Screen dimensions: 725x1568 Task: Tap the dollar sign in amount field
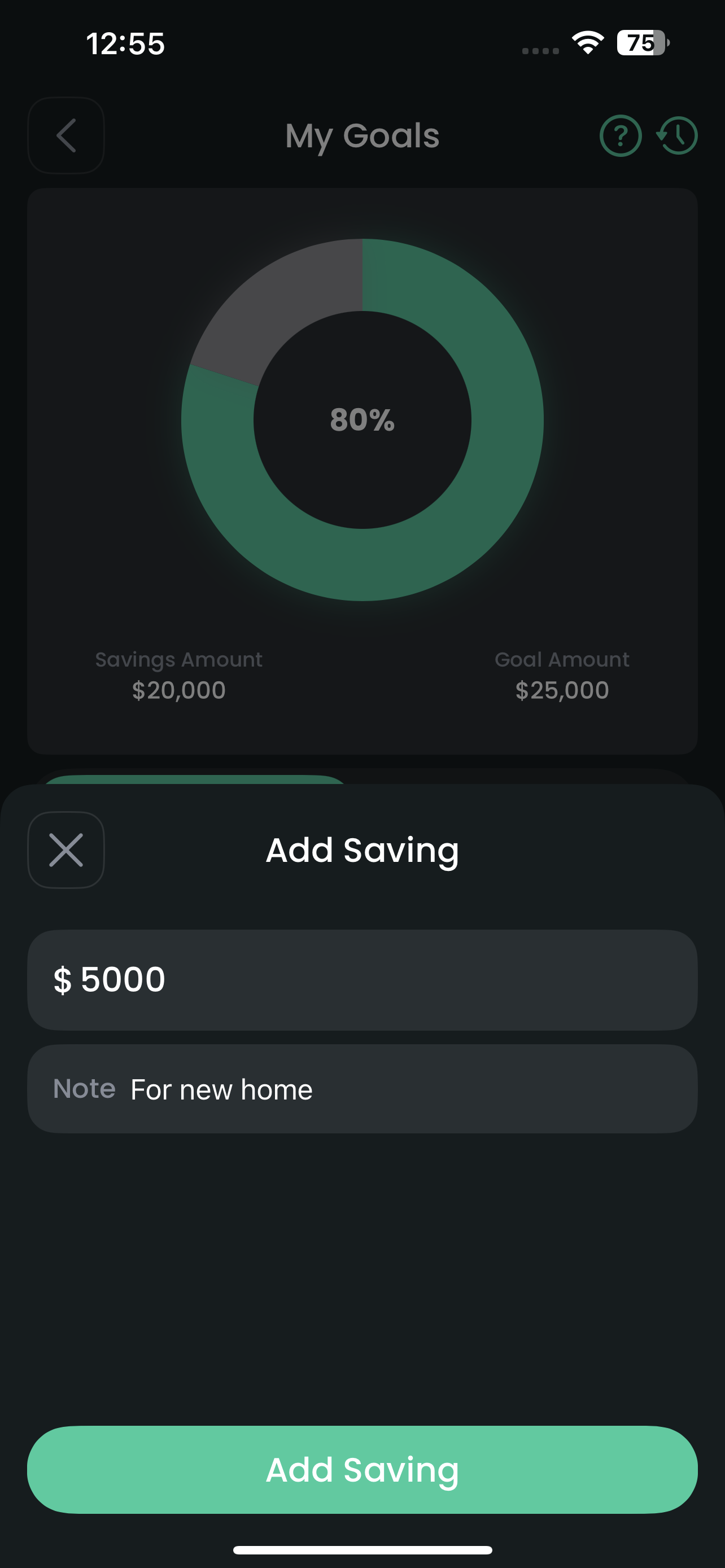[x=62, y=980]
